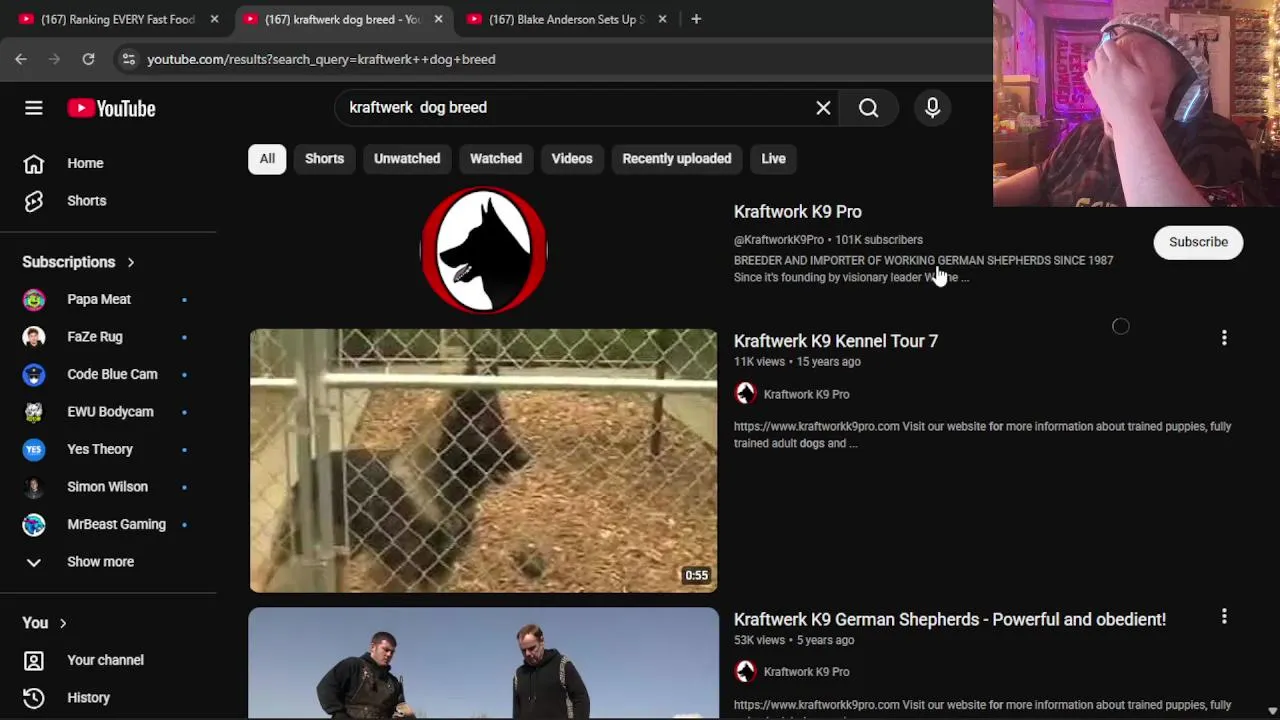
Task: Clear the search query with X
Action: point(823,108)
